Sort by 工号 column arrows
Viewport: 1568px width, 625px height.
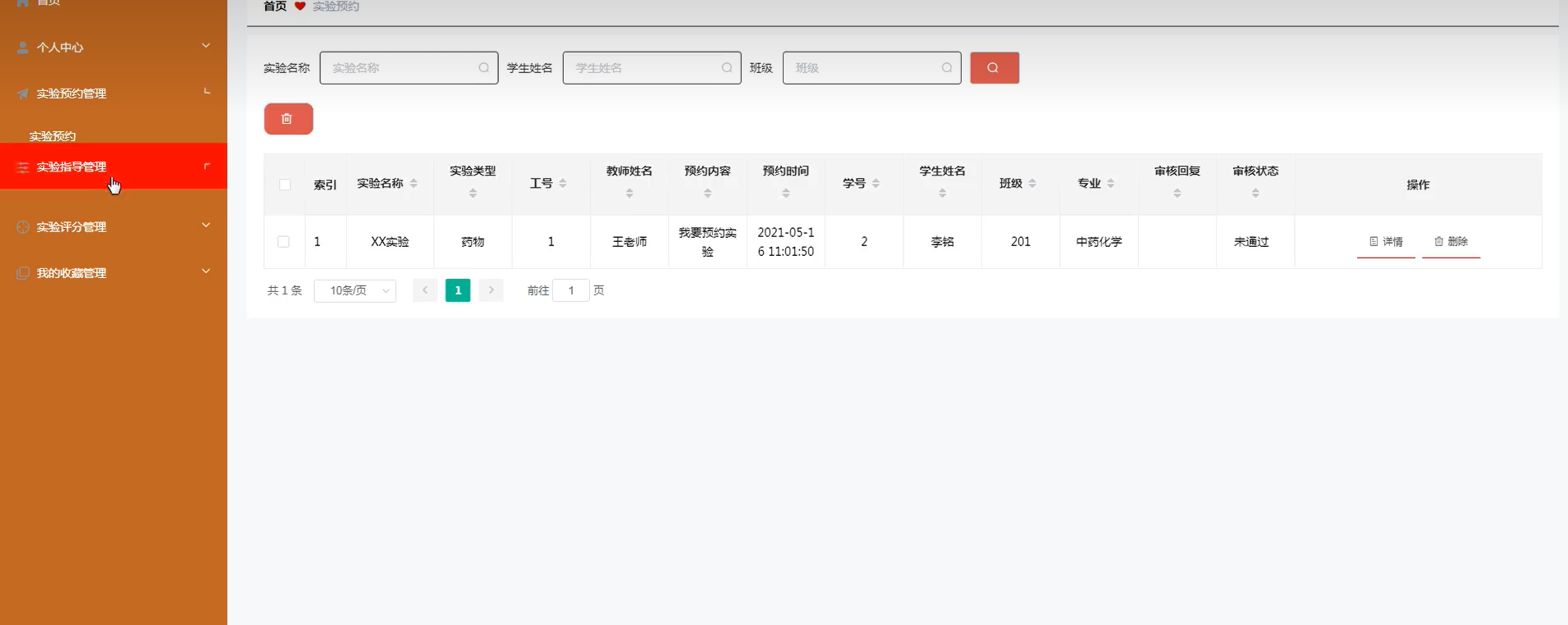point(563,184)
